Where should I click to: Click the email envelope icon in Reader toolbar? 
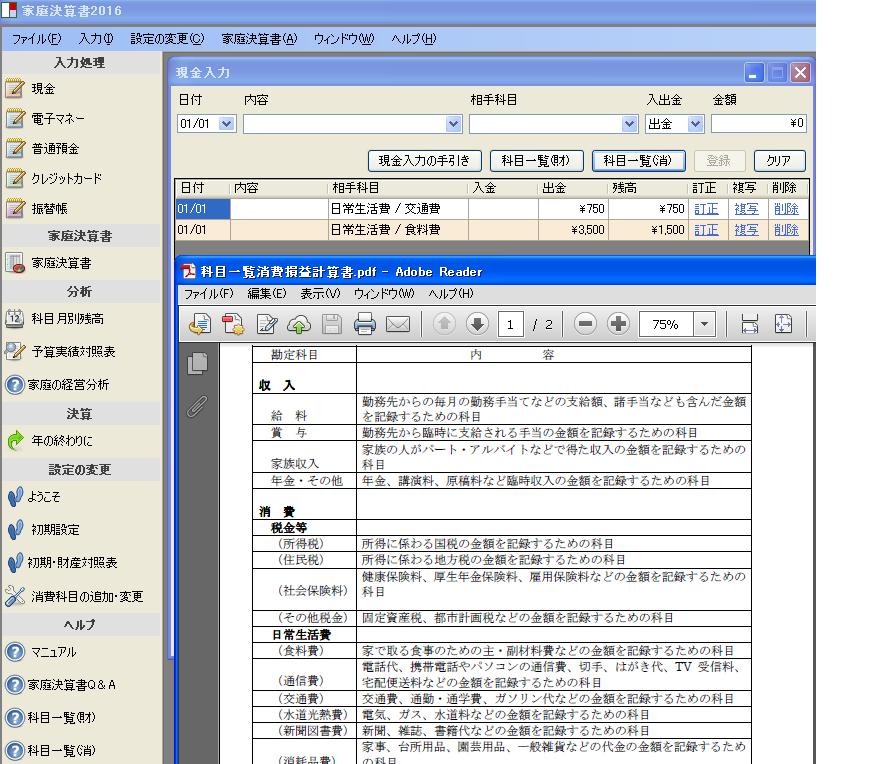click(398, 324)
